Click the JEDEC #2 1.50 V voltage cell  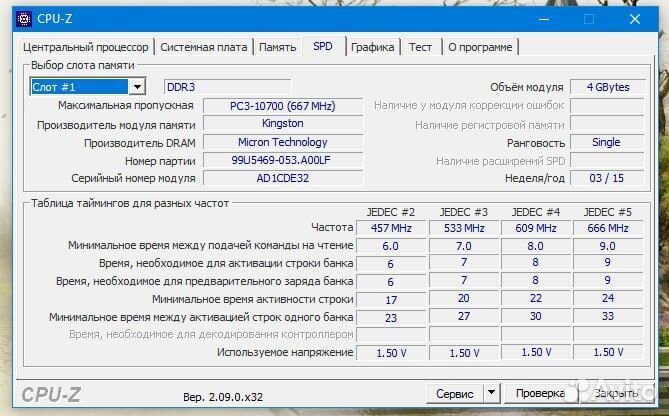391,353
